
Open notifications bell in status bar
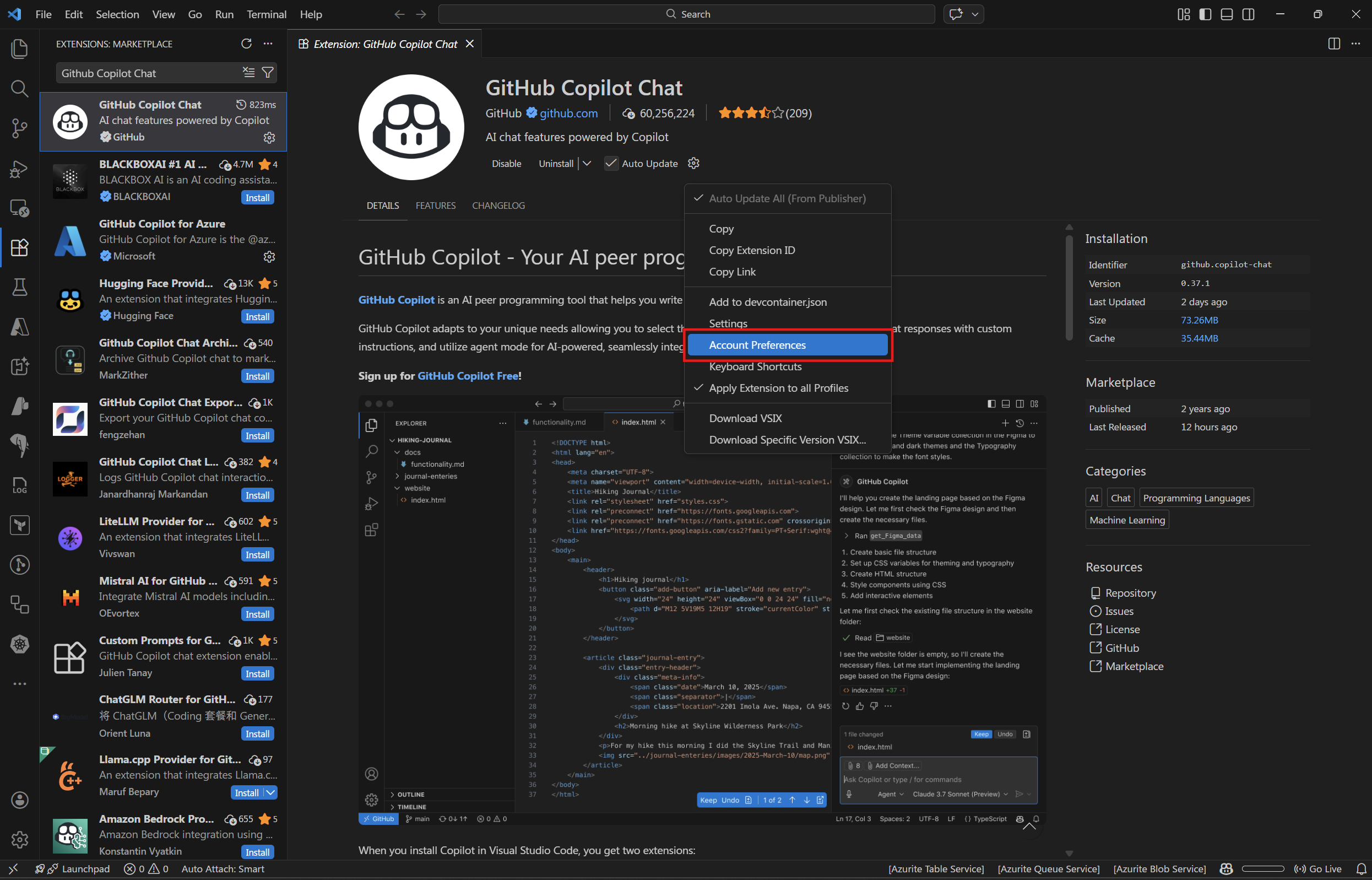pyautogui.click(x=1361, y=869)
